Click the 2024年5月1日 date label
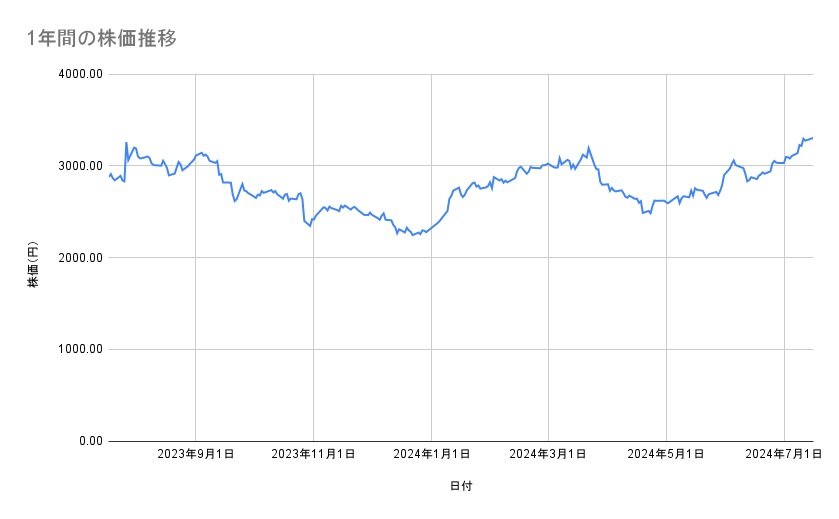This screenshot has height=519, width=839. (x=666, y=455)
